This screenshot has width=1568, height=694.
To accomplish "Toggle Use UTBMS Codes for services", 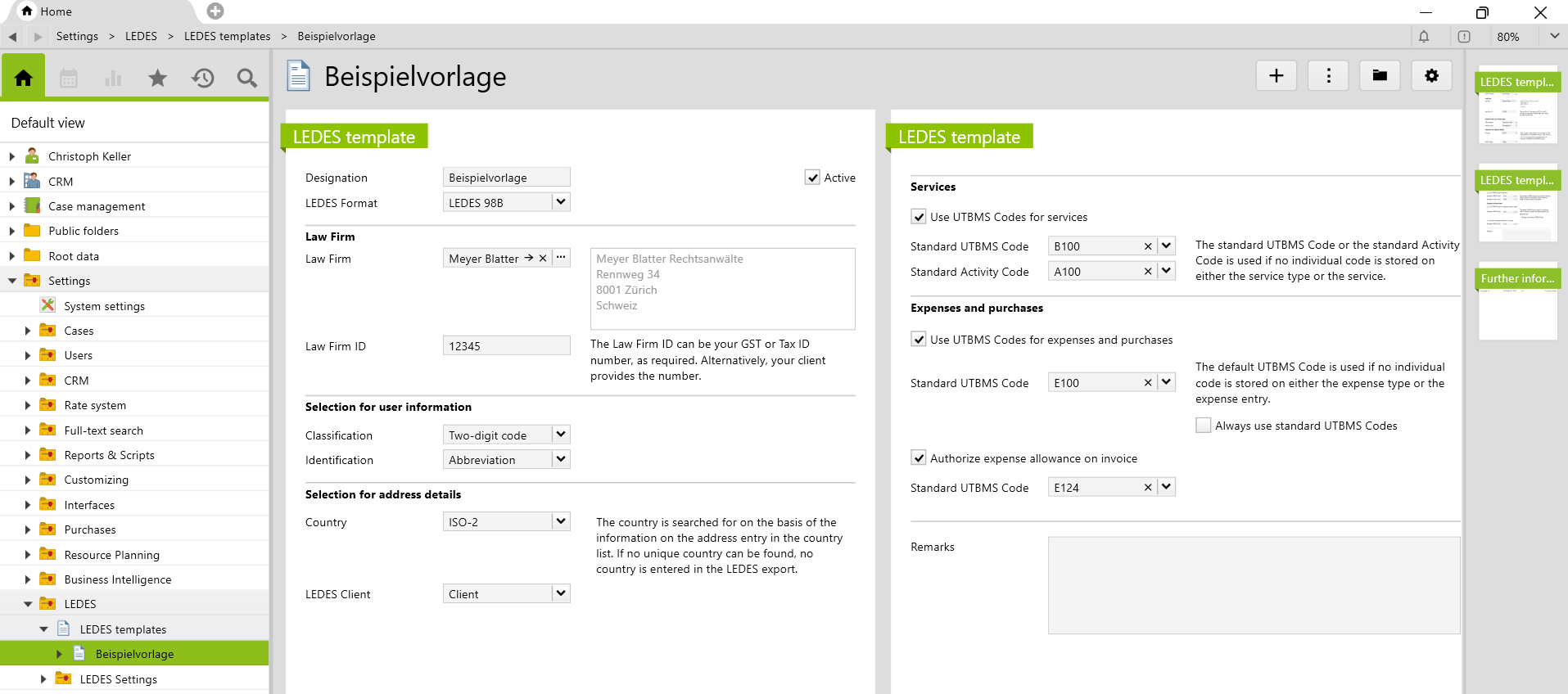I will pos(919,217).
